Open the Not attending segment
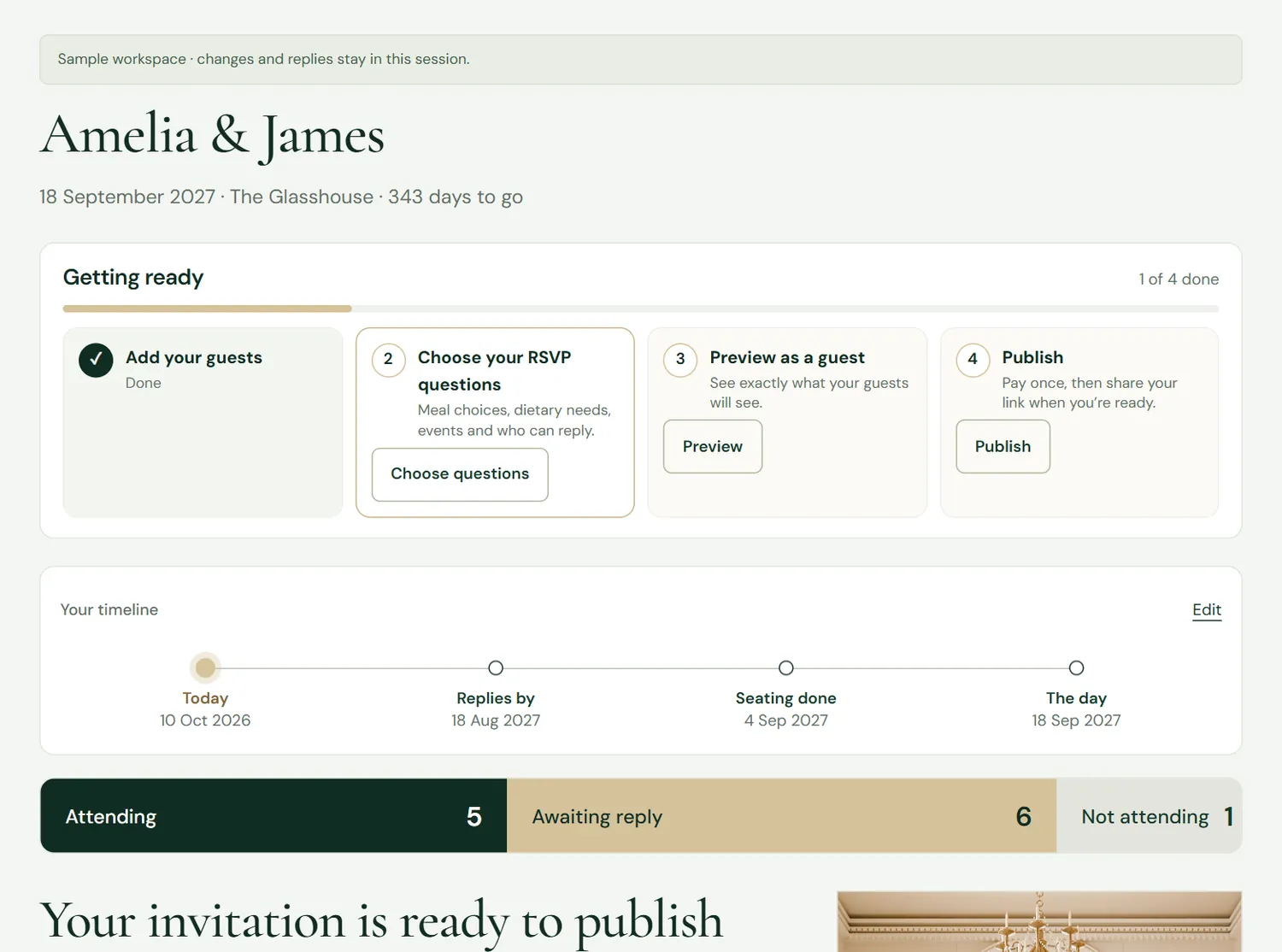 (1150, 816)
